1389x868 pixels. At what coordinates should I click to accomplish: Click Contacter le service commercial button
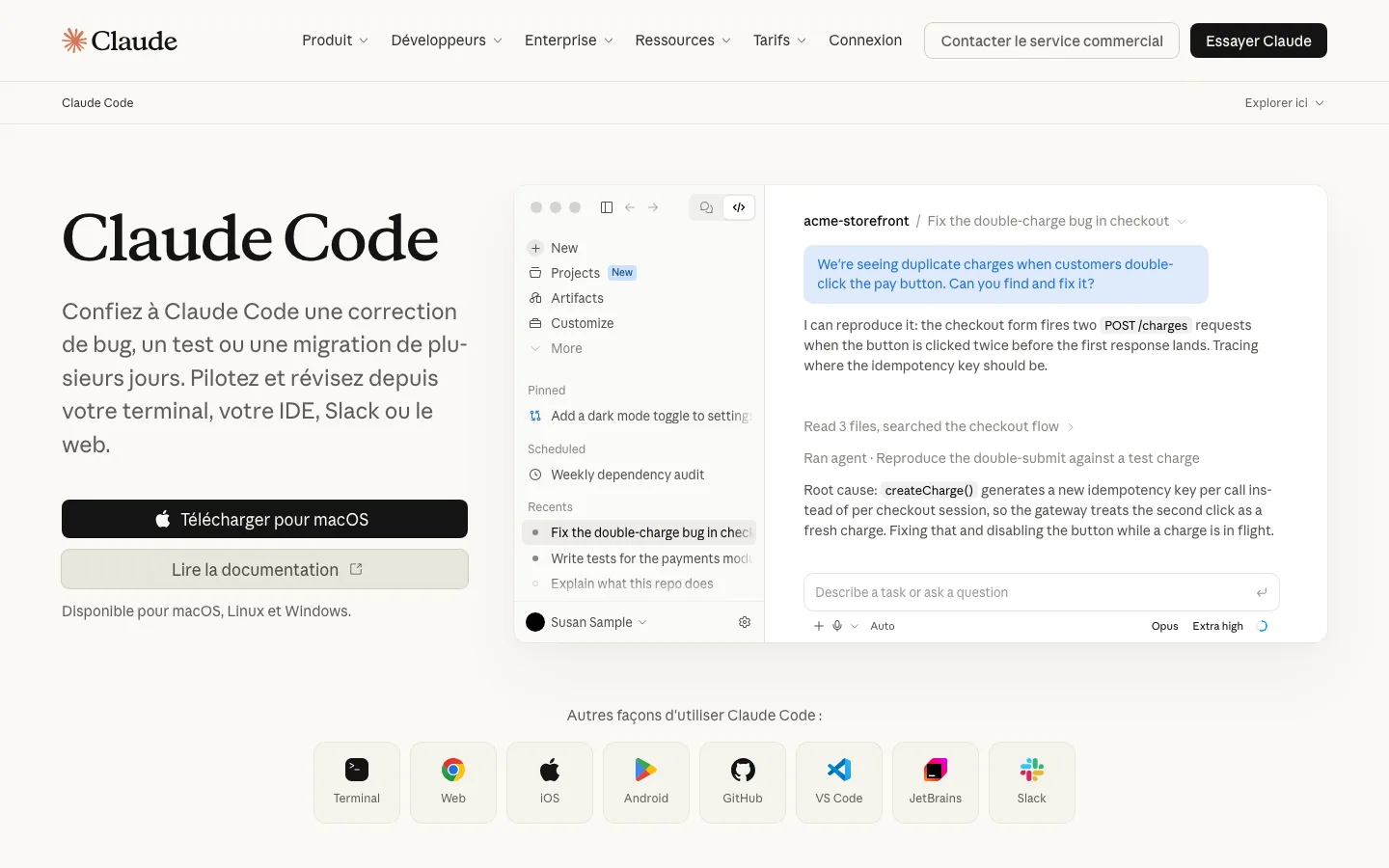click(x=1051, y=41)
